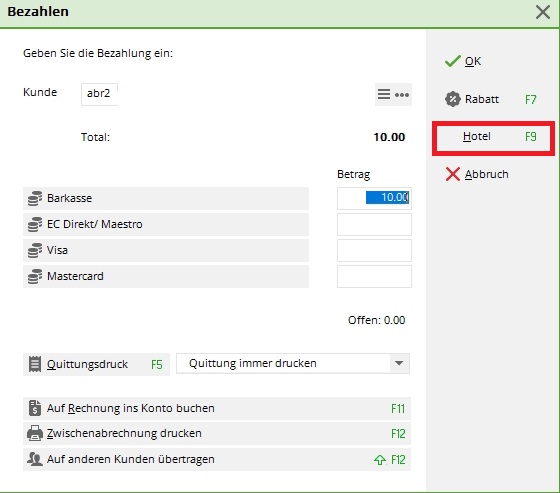
Task: Expand the Quittung immer drucken dropdown arrow
Action: coord(399,363)
